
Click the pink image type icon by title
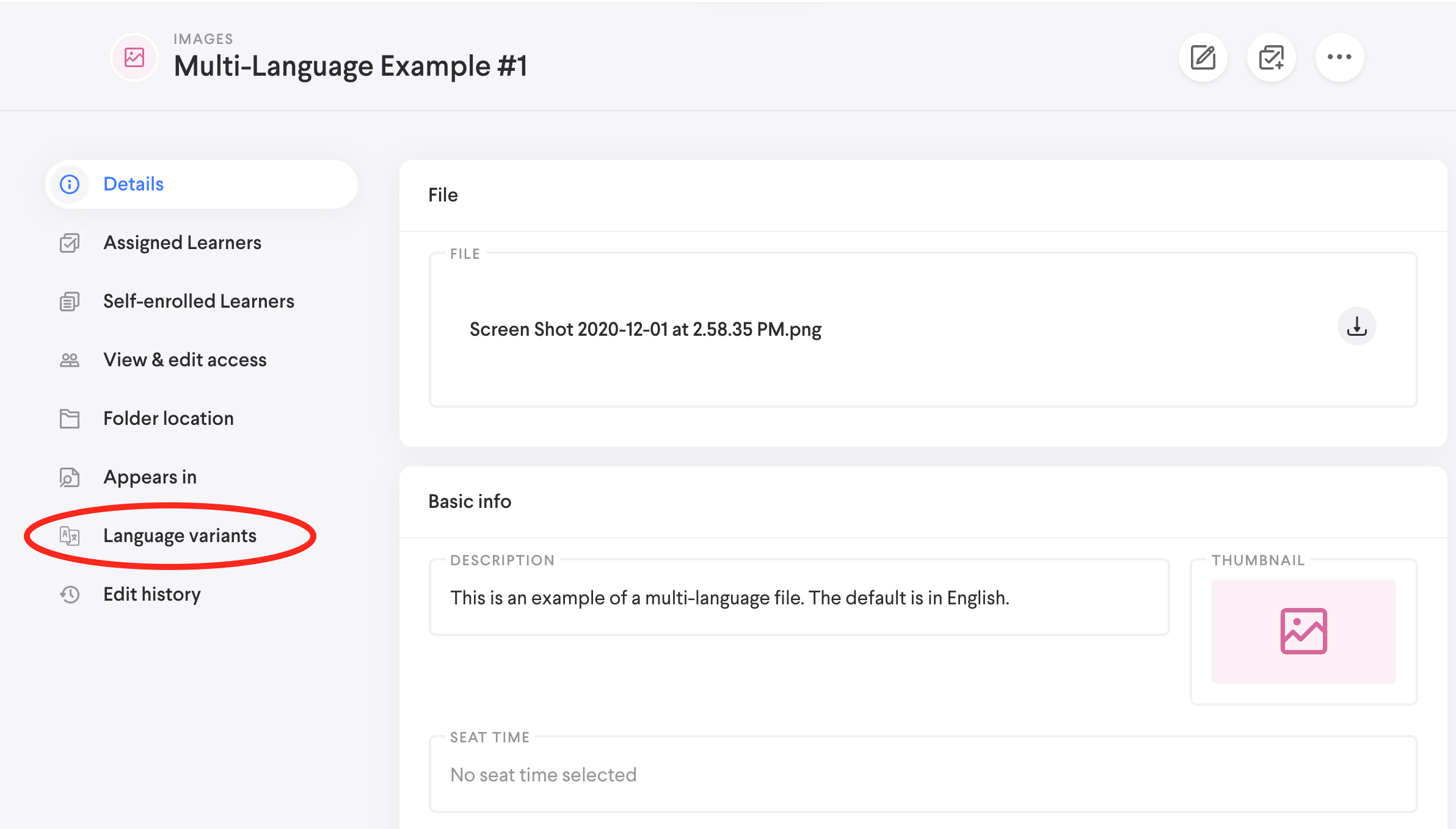(x=134, y=58)
